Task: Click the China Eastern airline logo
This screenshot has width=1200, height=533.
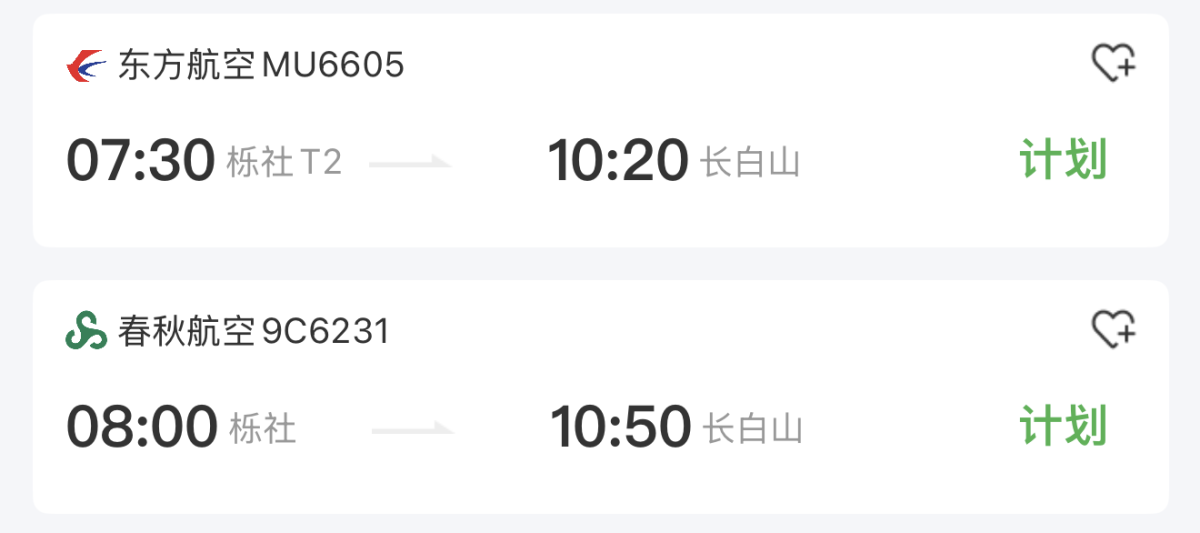Action: click(86, 66)
